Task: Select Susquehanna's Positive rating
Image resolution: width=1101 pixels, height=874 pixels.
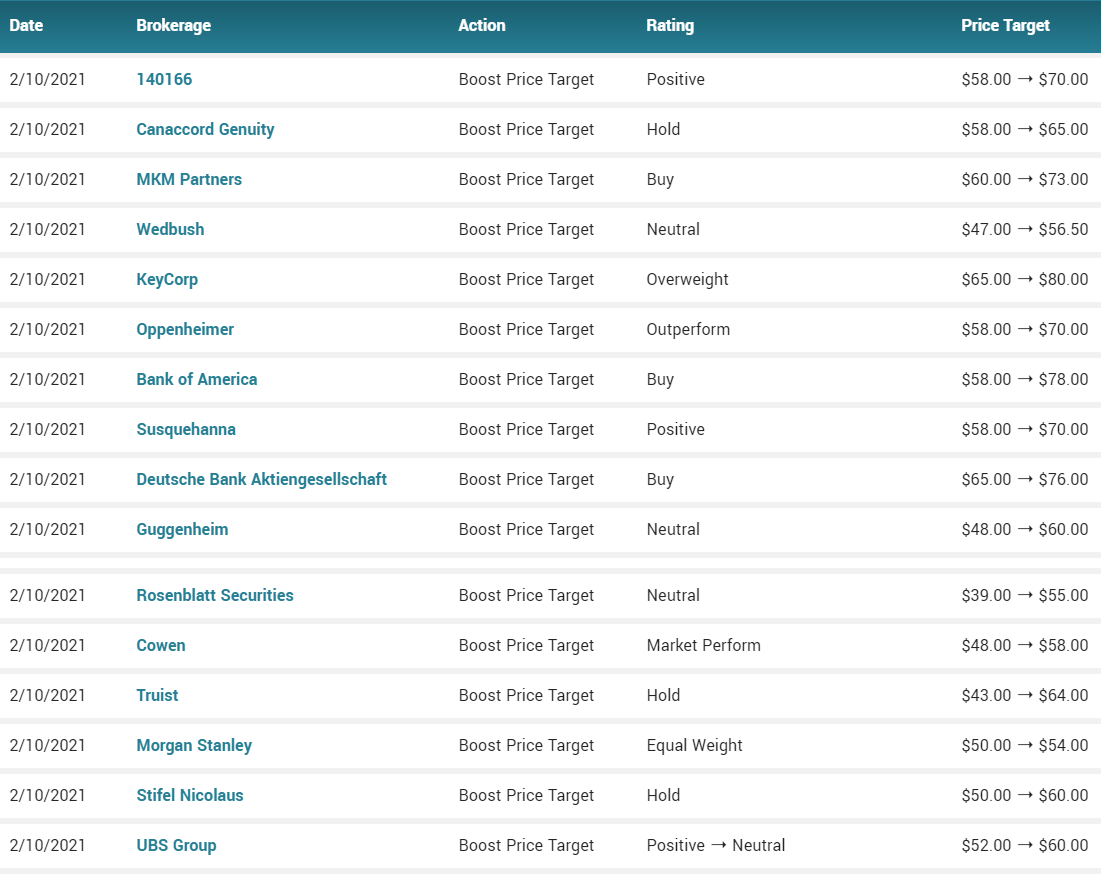Action: [x=675, y=429]
